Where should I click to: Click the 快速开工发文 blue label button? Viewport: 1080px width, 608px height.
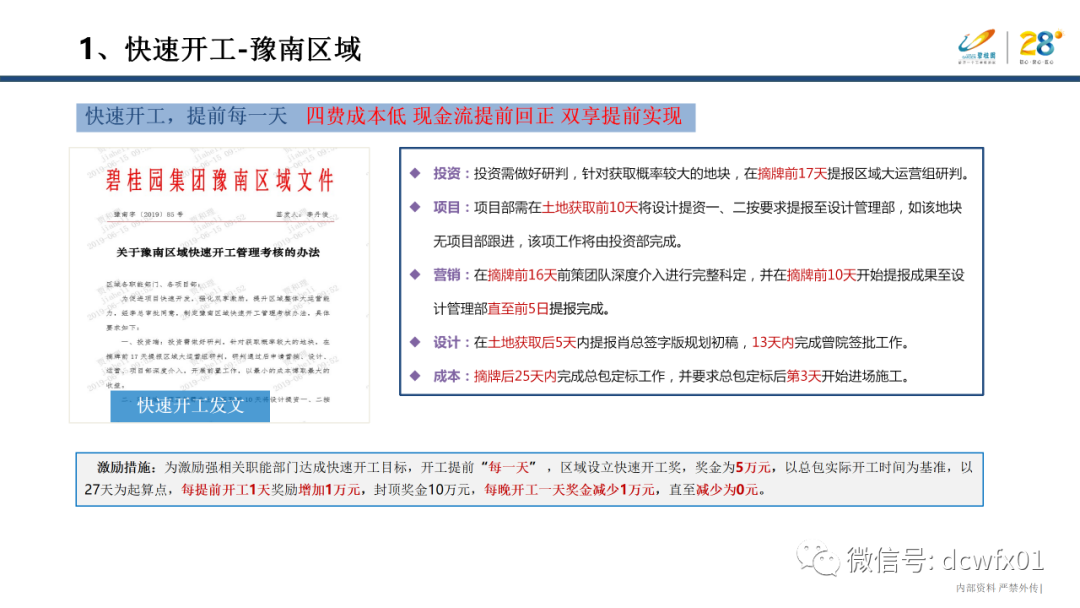pos(190,407)
